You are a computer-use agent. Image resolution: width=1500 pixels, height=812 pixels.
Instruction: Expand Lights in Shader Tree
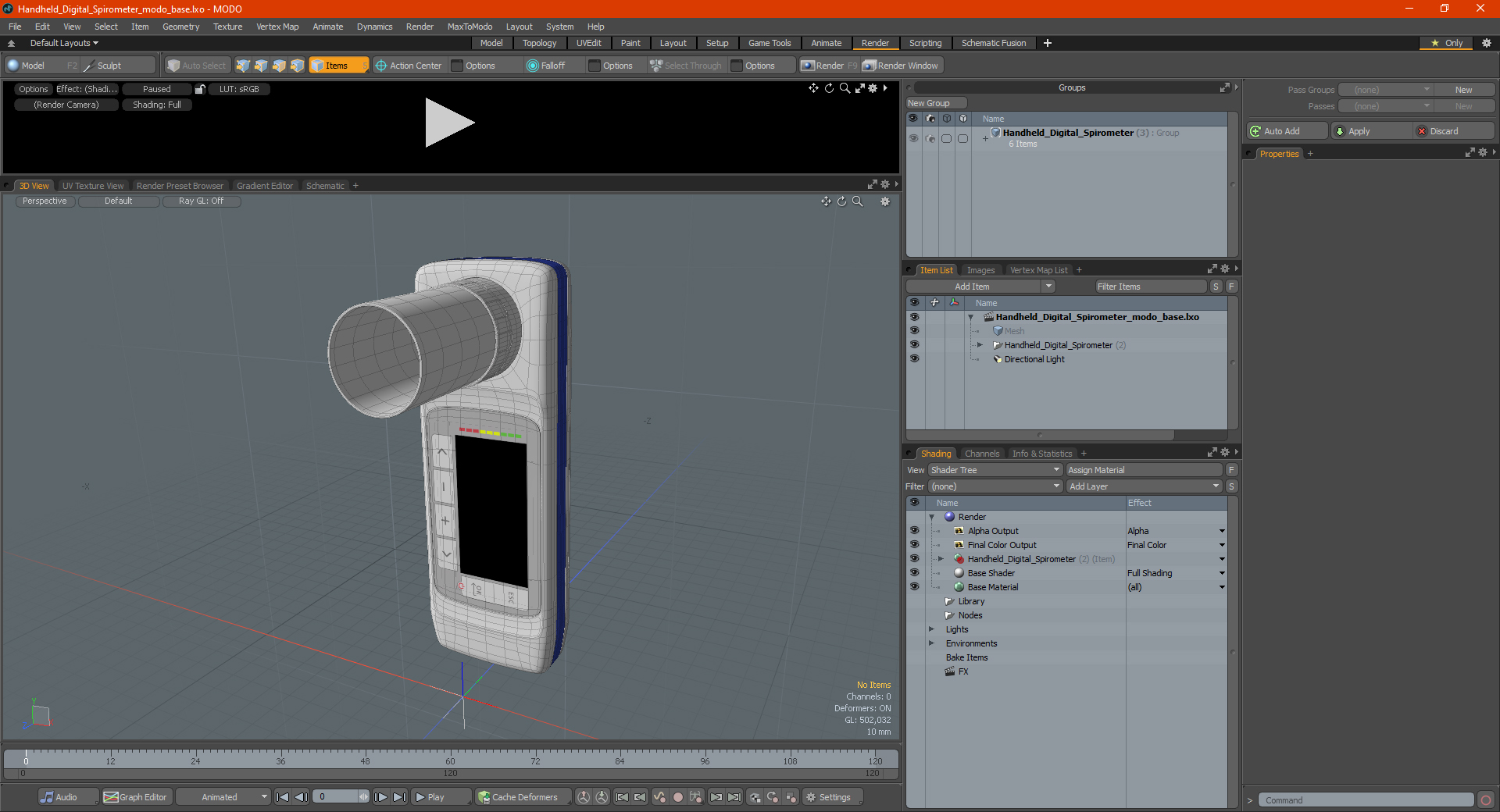pyautogui.click(x=931, y=629)
